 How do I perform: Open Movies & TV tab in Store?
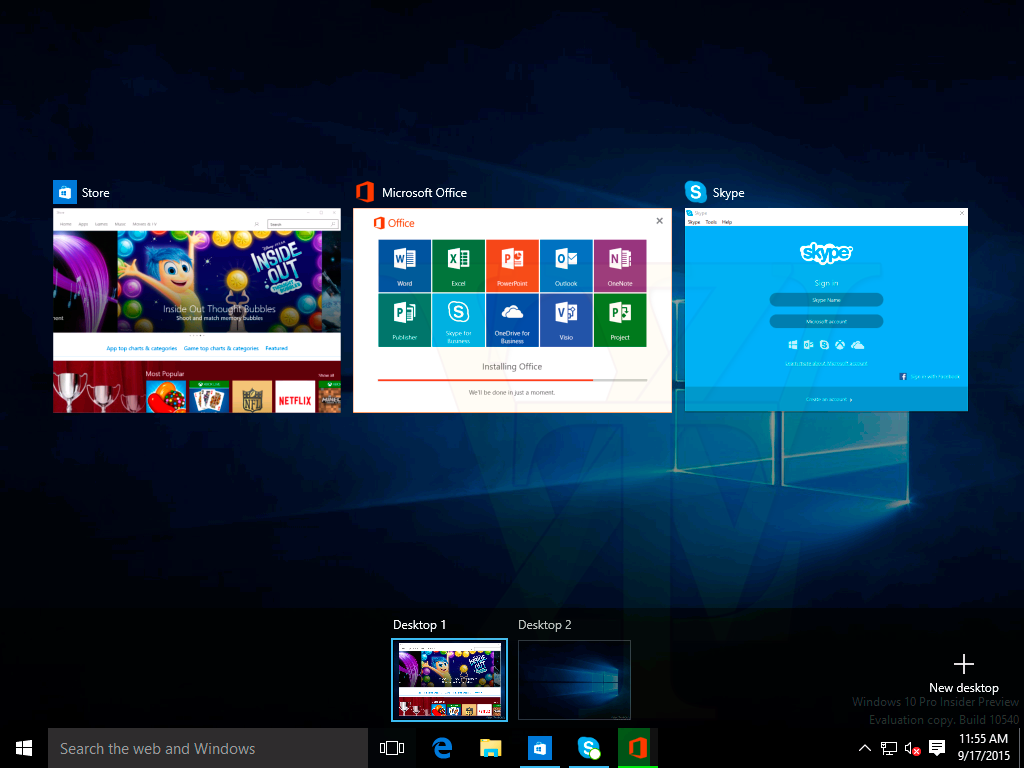click(x=144, y=224)
